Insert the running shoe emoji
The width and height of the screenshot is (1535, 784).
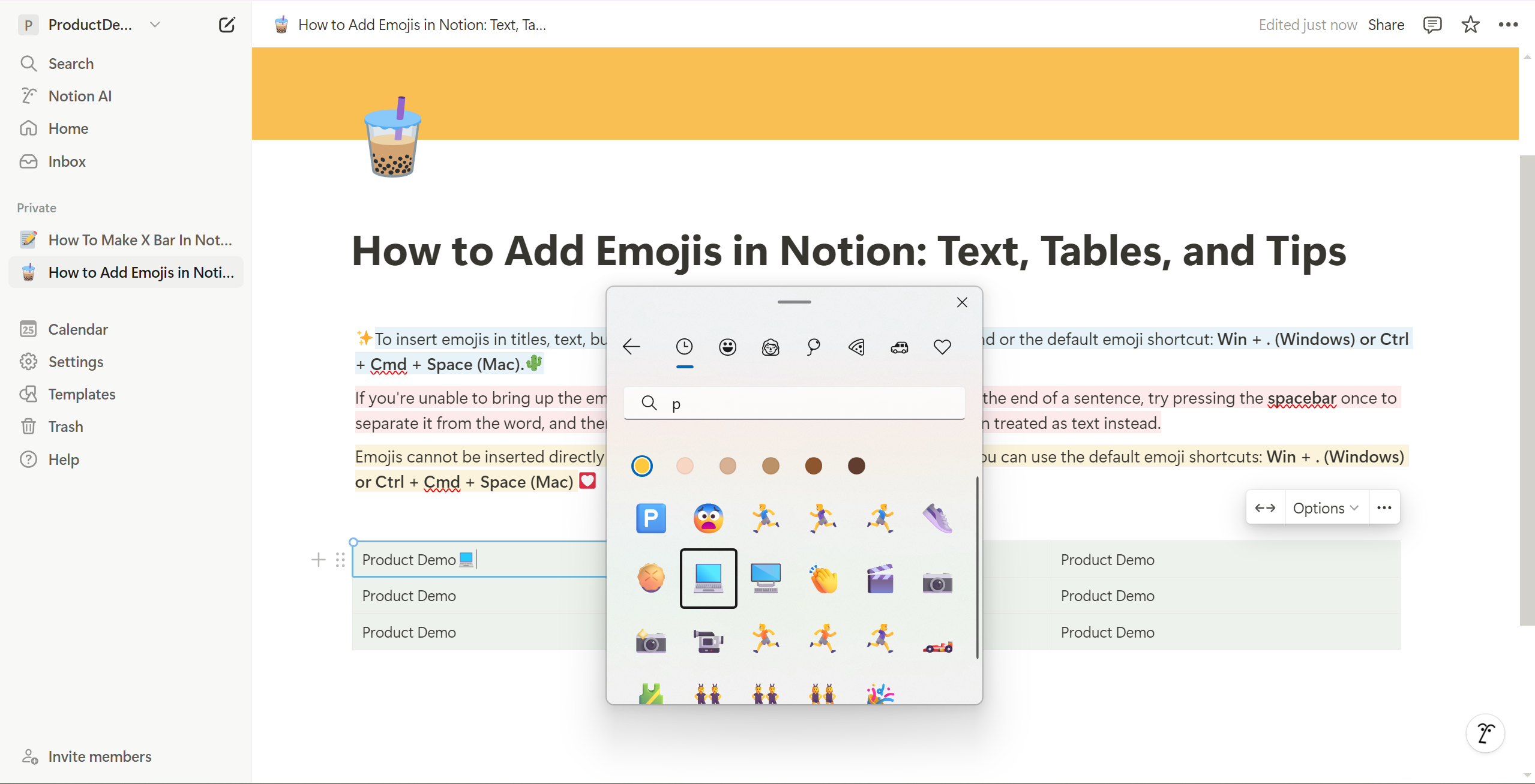[937, 518]
